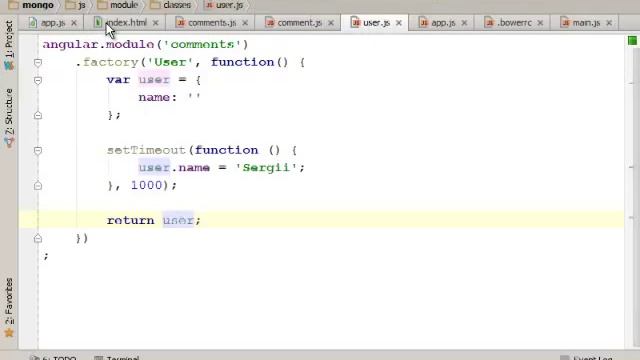Collapse the .factory function fold
The width and height of the screenshot is (640, 360).
[x=38, y=62]
